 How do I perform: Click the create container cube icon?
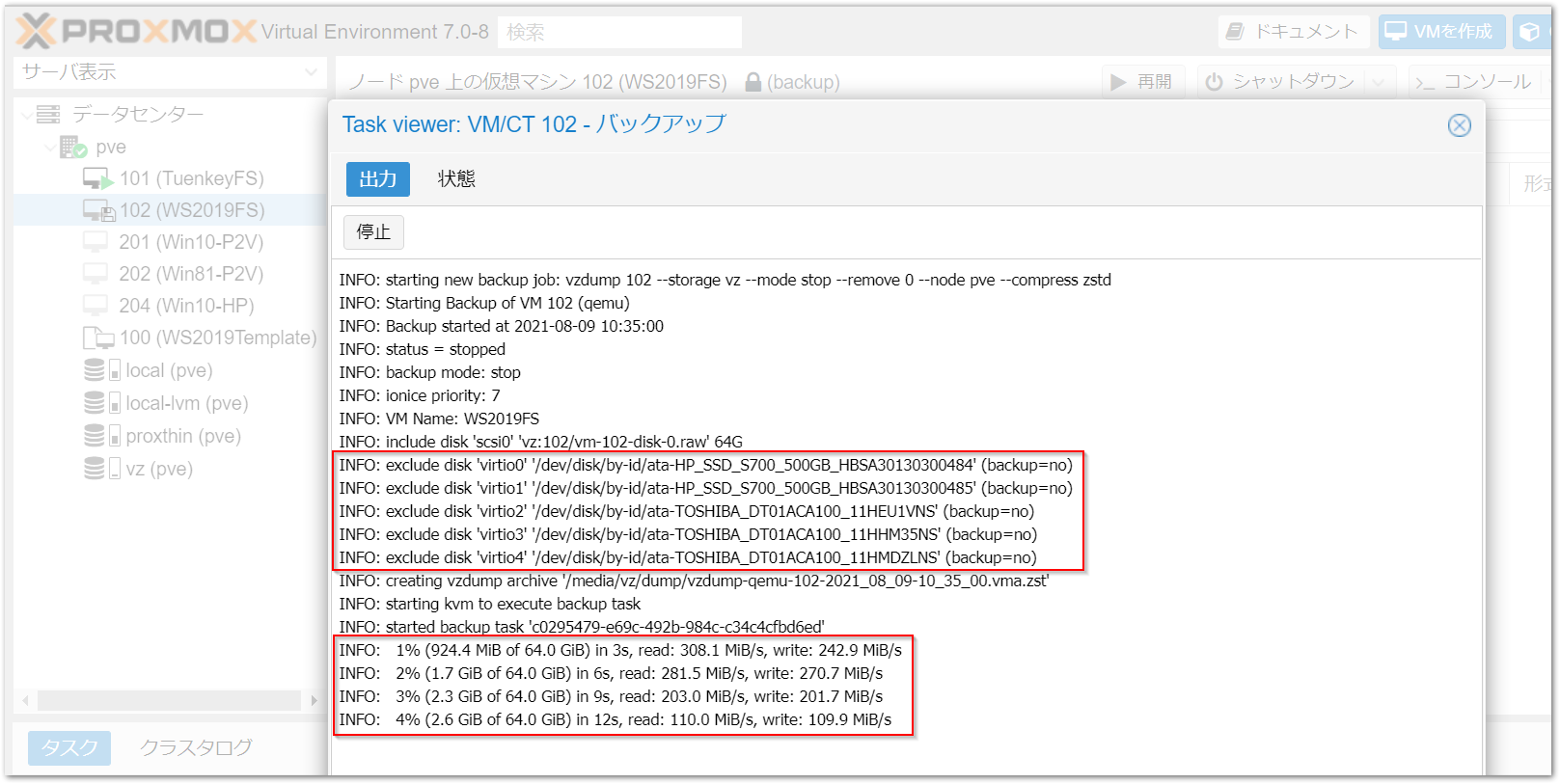(x=1530, y=32)
